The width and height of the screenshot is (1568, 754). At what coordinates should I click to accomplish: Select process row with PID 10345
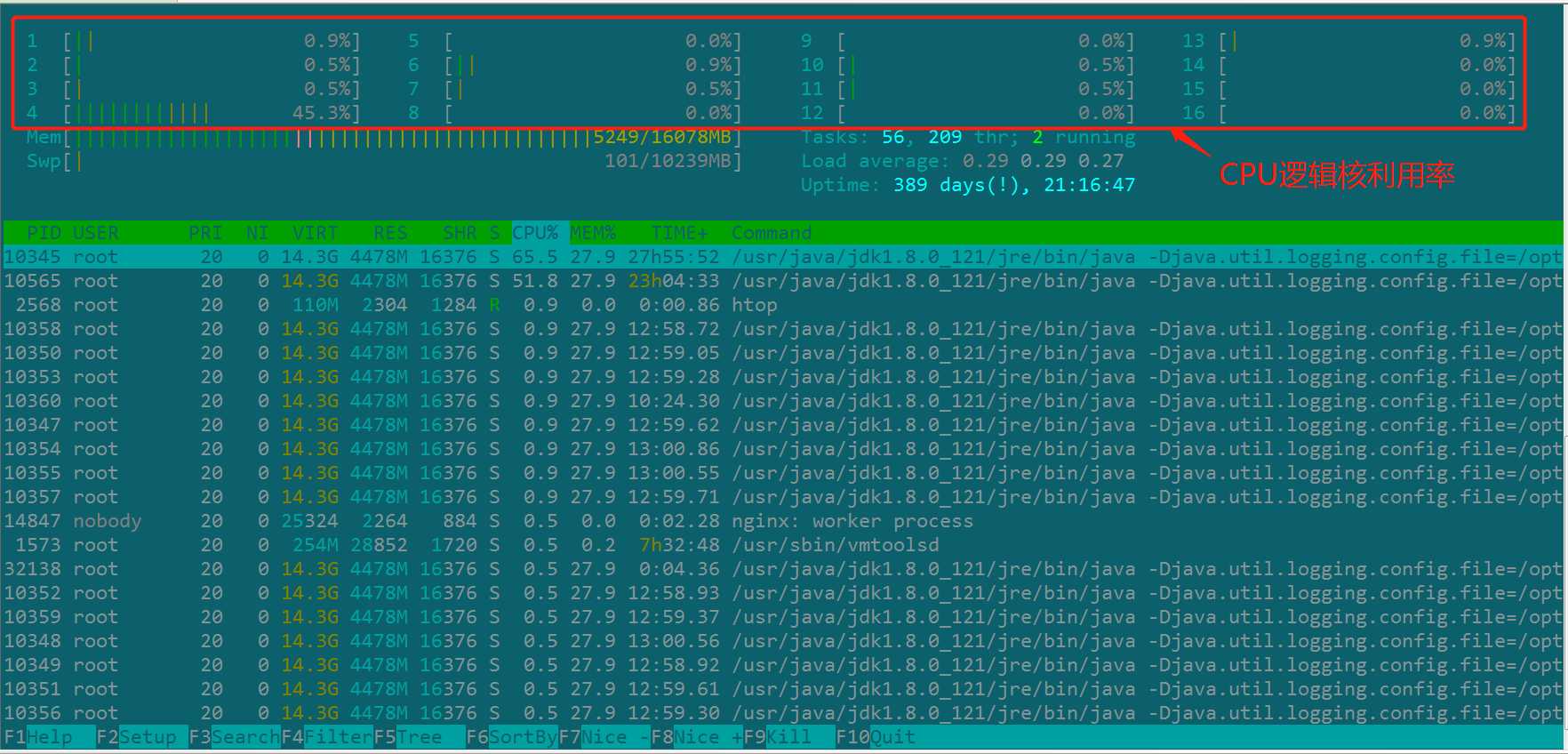(783, 257)
